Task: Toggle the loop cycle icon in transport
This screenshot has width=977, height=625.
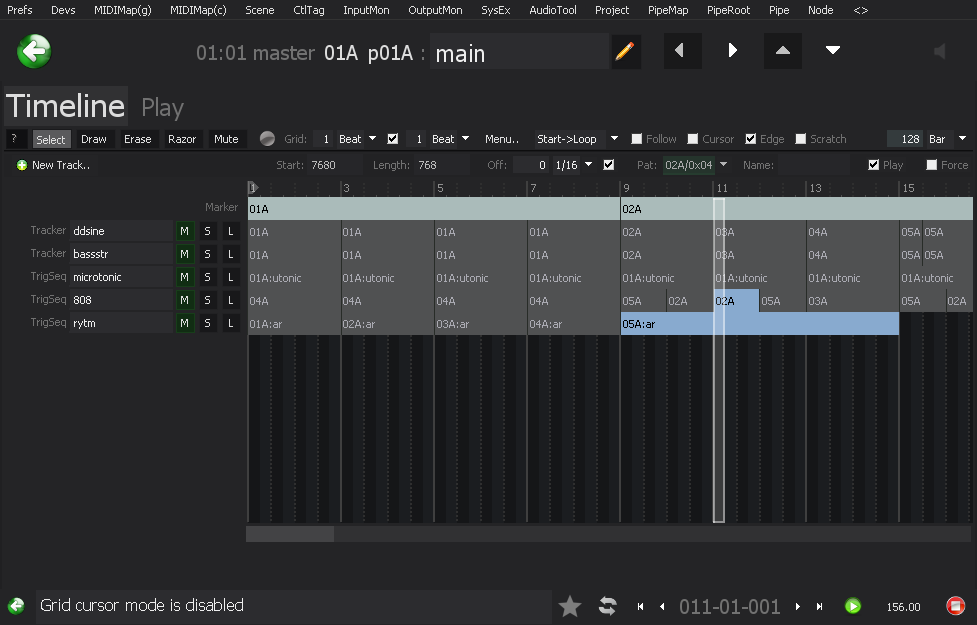Action: (607, 606)
